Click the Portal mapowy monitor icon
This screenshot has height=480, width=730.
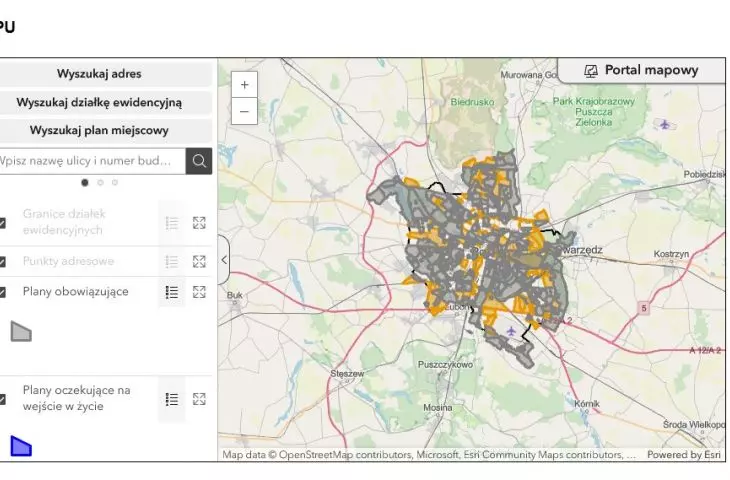click(x=591, y=71)
